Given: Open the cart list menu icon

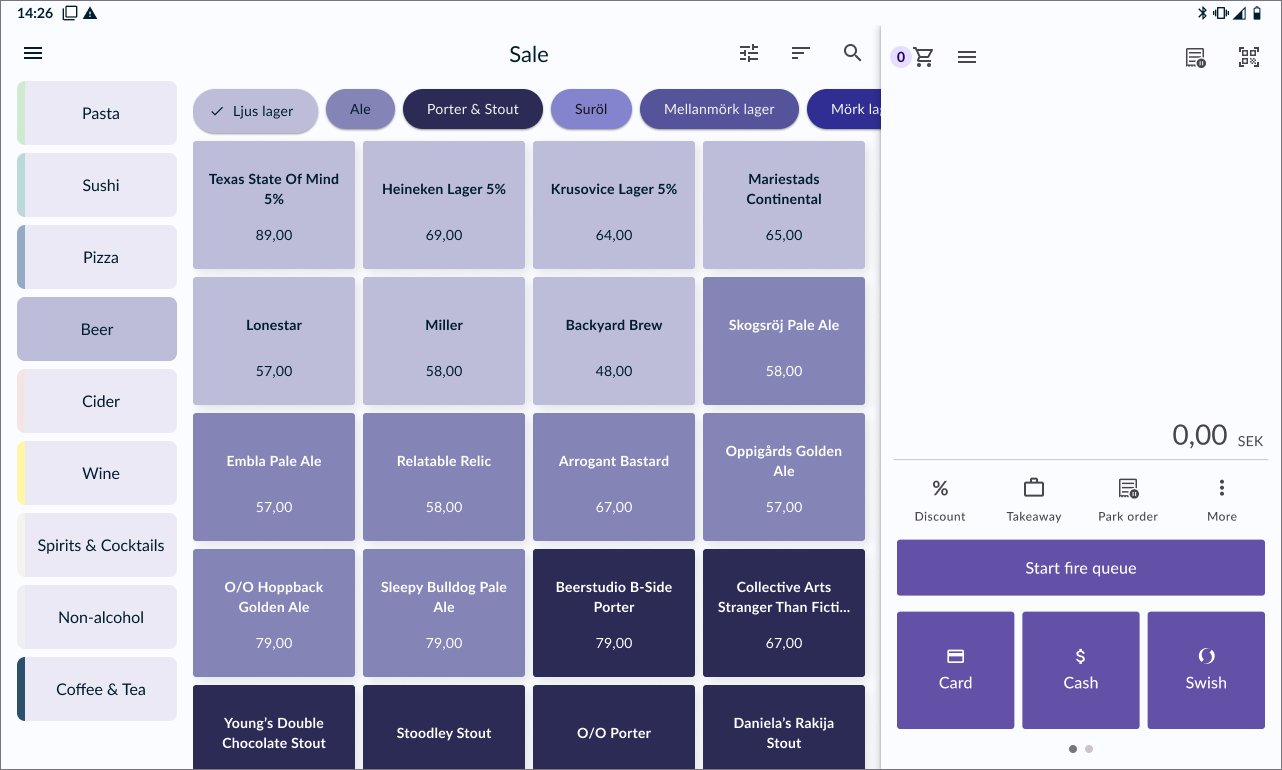Looking at the screenshot, I should point(967,57).
